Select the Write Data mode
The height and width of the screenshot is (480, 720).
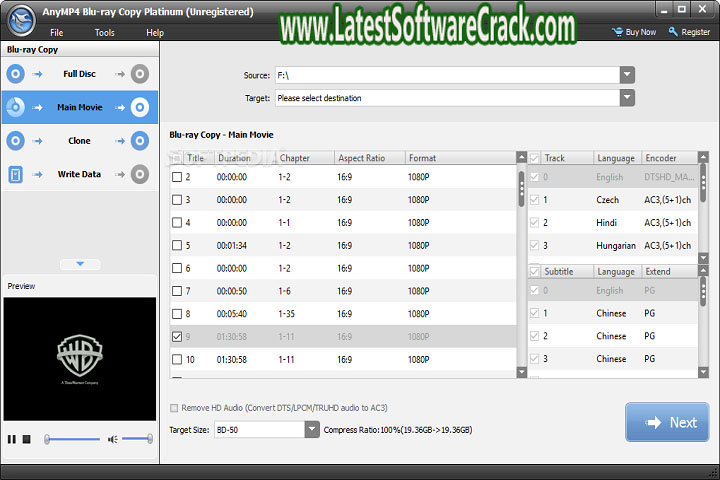[x=79, y=174]
